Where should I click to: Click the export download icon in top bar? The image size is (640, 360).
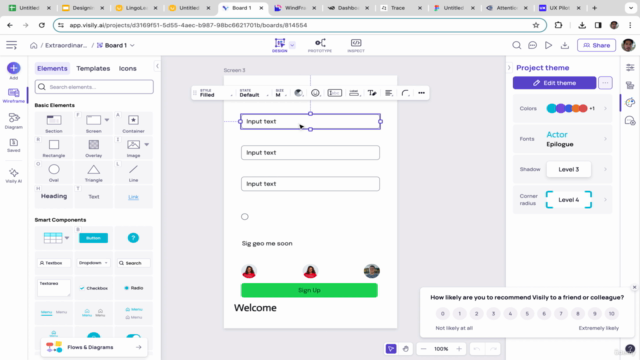click(564, 45)
